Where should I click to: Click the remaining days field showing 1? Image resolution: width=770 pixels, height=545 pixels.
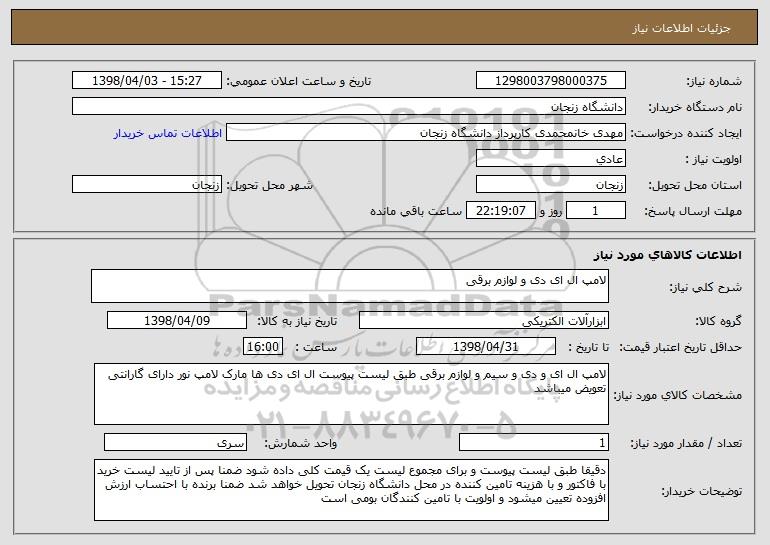pos(596,211)
